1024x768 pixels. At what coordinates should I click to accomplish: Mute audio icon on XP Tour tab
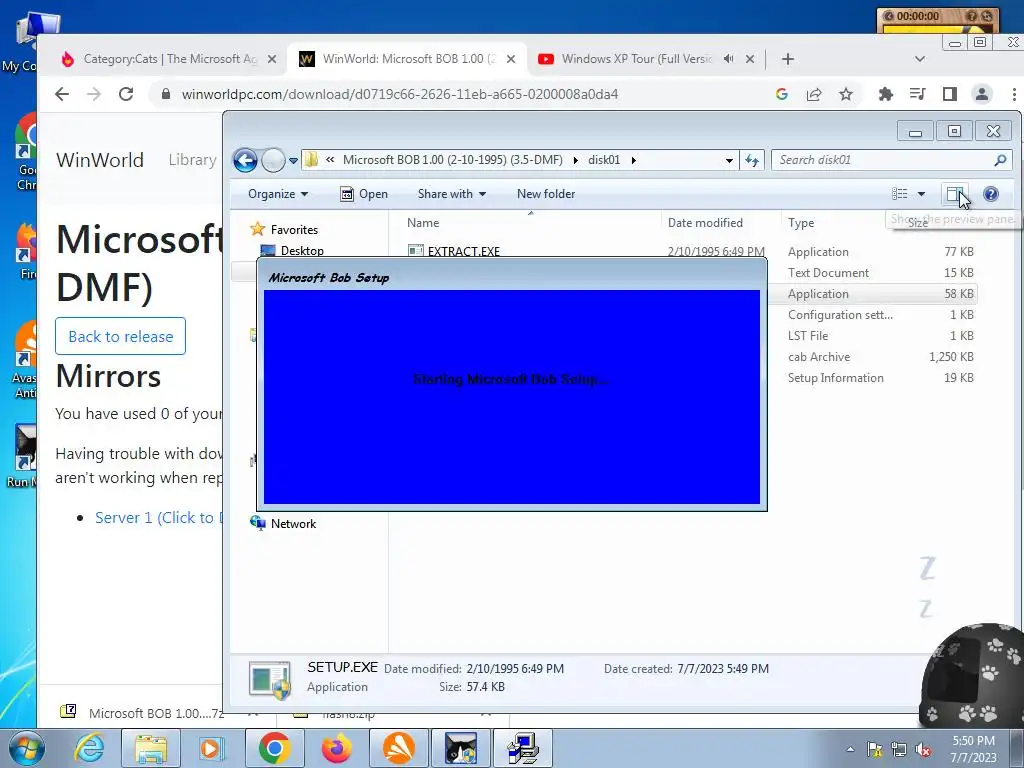[x=728, y=59]
